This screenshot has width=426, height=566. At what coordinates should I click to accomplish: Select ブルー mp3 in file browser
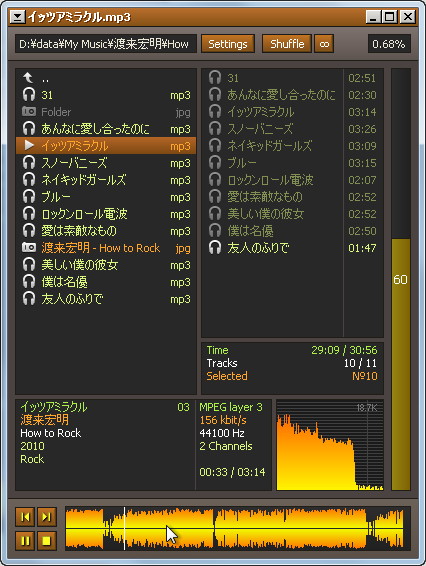coord(106,197)
